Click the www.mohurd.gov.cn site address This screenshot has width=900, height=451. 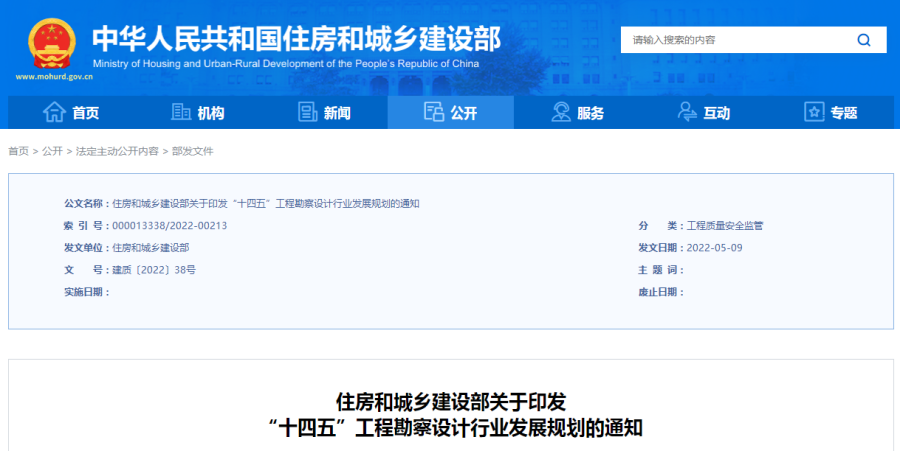tap(54, 77)
